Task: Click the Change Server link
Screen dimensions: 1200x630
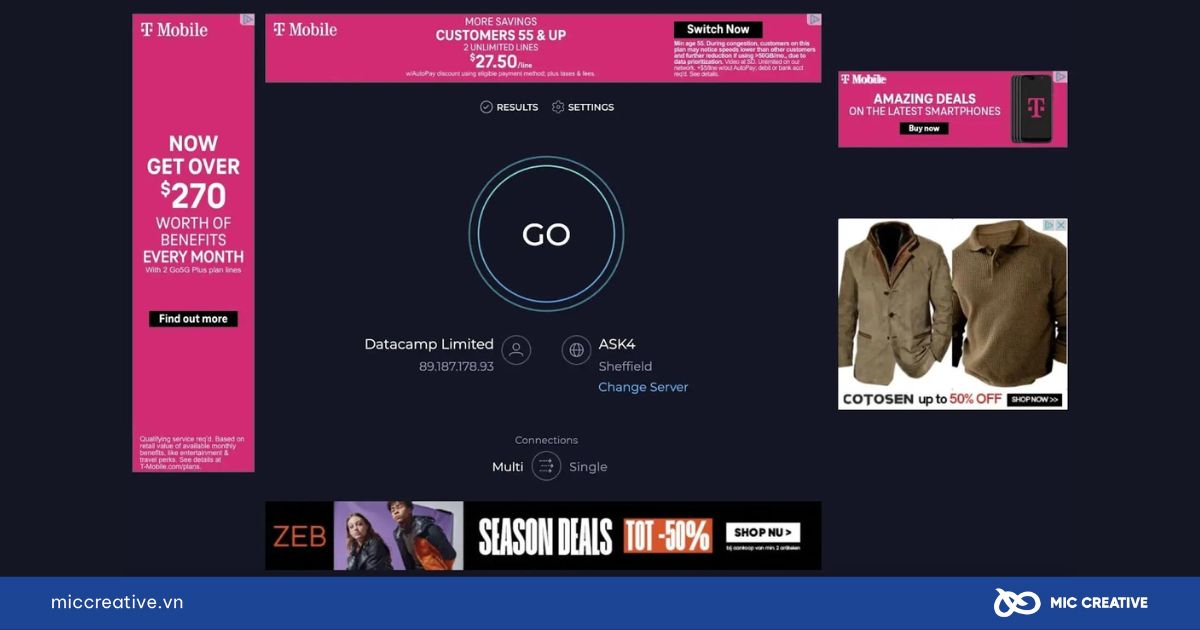Action: (x=643, y=387)
